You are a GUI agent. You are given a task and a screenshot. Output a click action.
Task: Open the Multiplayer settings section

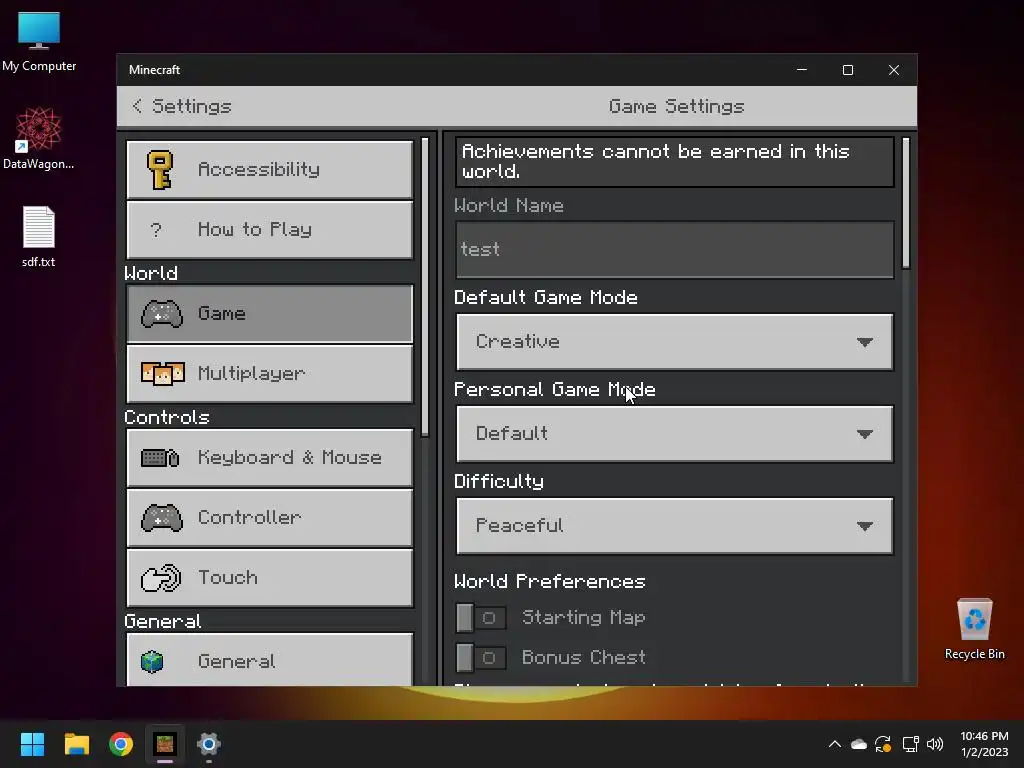pos(270,374)
